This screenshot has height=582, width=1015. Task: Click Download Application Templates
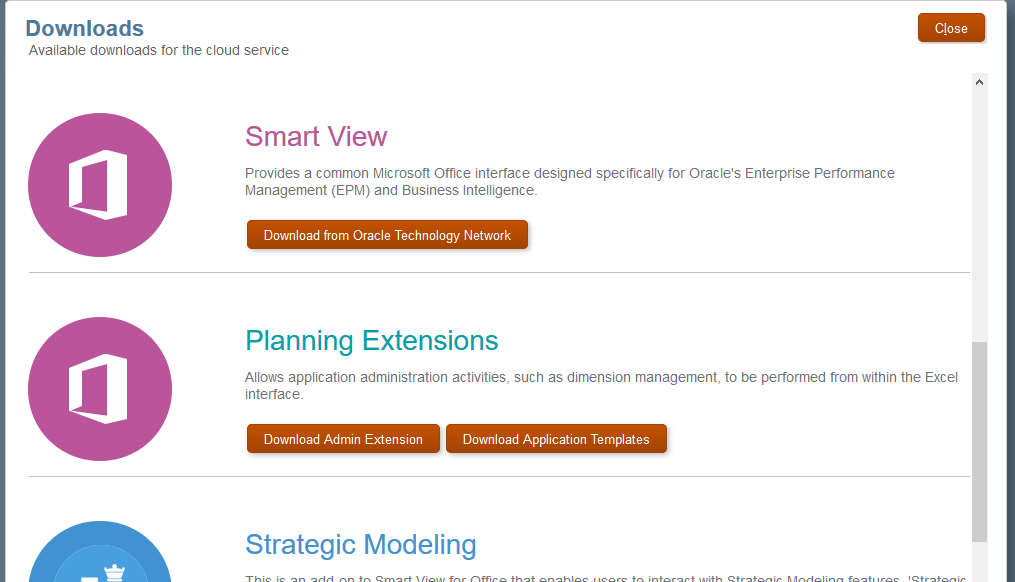[x=556, y=439]
